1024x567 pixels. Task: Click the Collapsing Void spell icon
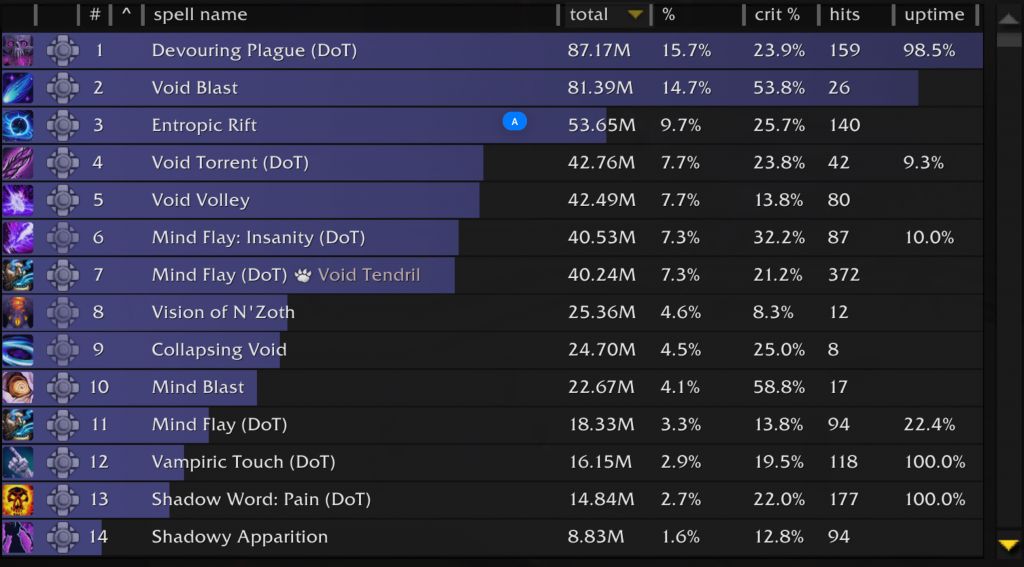18,350
